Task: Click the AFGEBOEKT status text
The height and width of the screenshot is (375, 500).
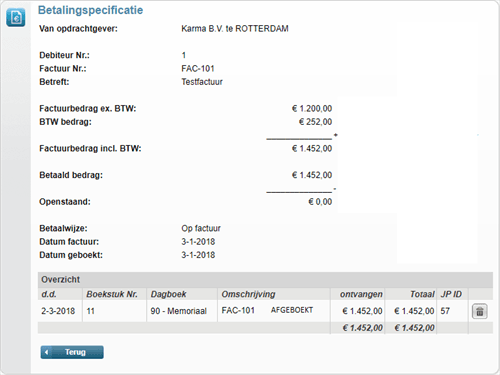Action: (292, 310)
